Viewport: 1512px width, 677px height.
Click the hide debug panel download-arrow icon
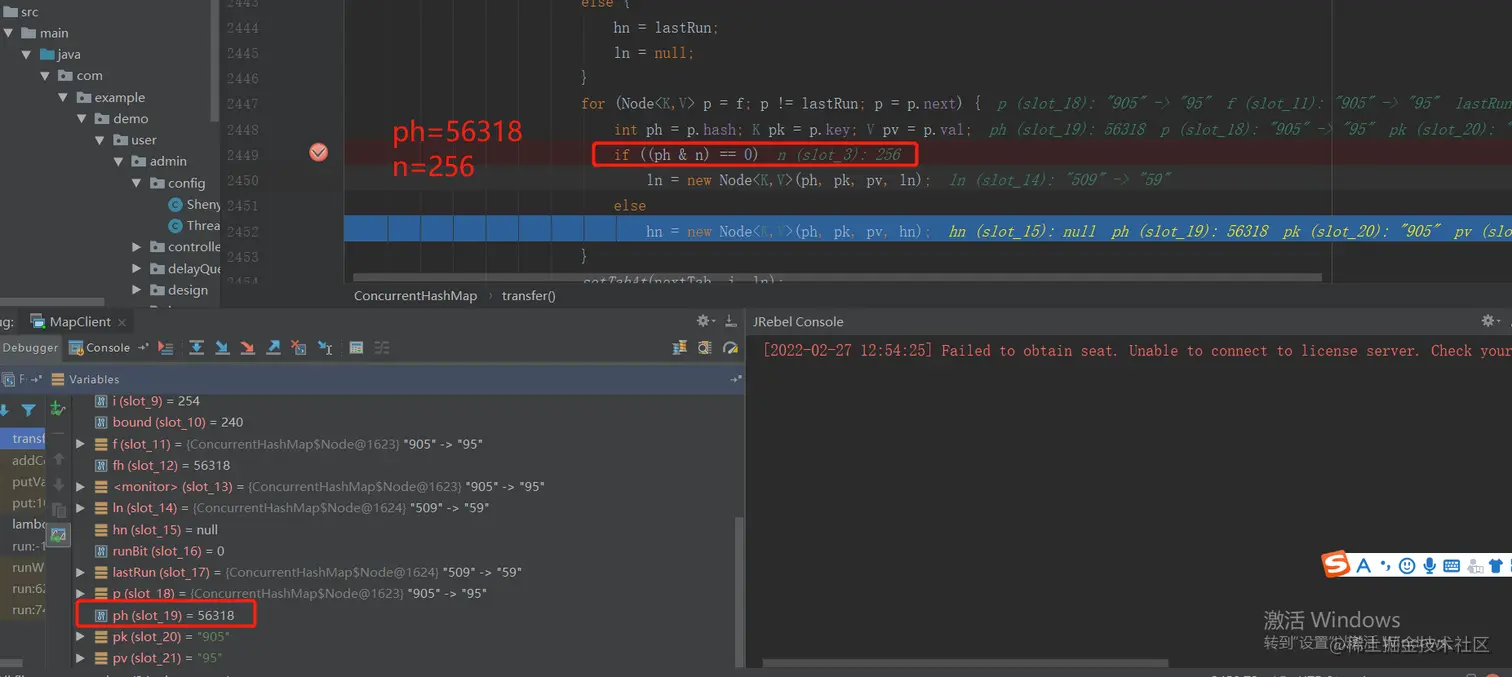click(x=730, y=321)
